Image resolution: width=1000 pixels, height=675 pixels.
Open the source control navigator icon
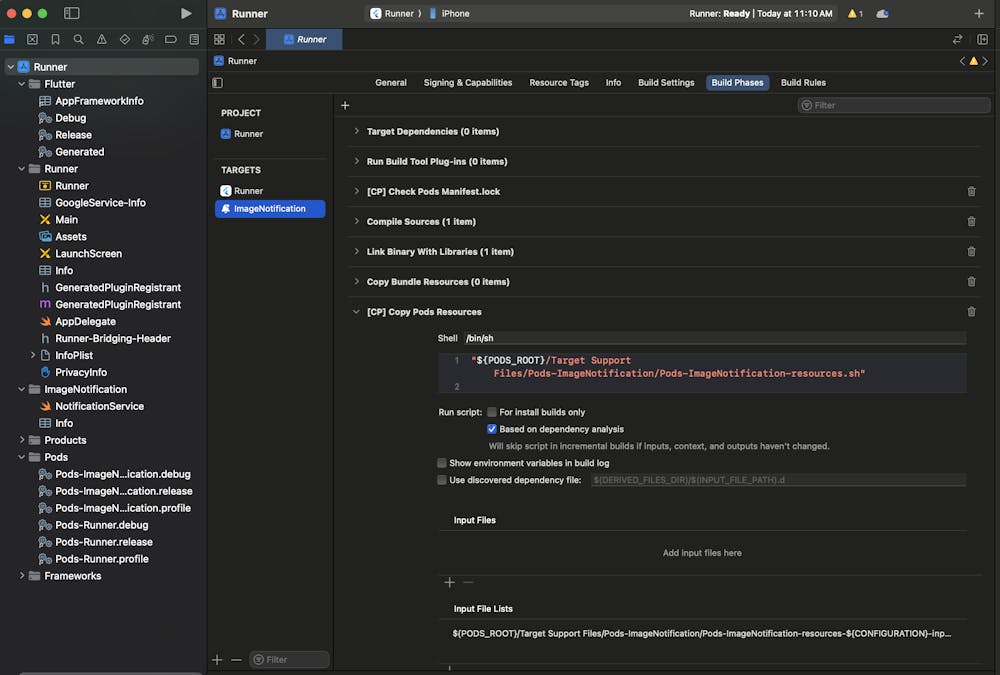(x=32, y=39)
